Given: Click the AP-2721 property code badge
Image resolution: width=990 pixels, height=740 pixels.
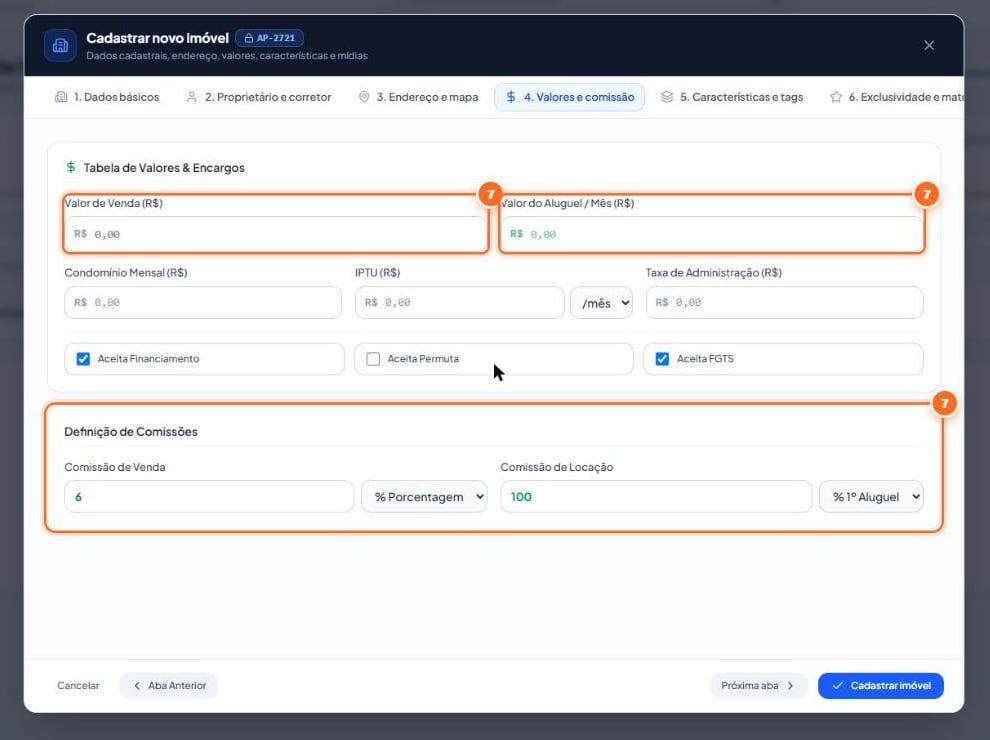Looking at the screenshot, I should [x=270, y=39].
